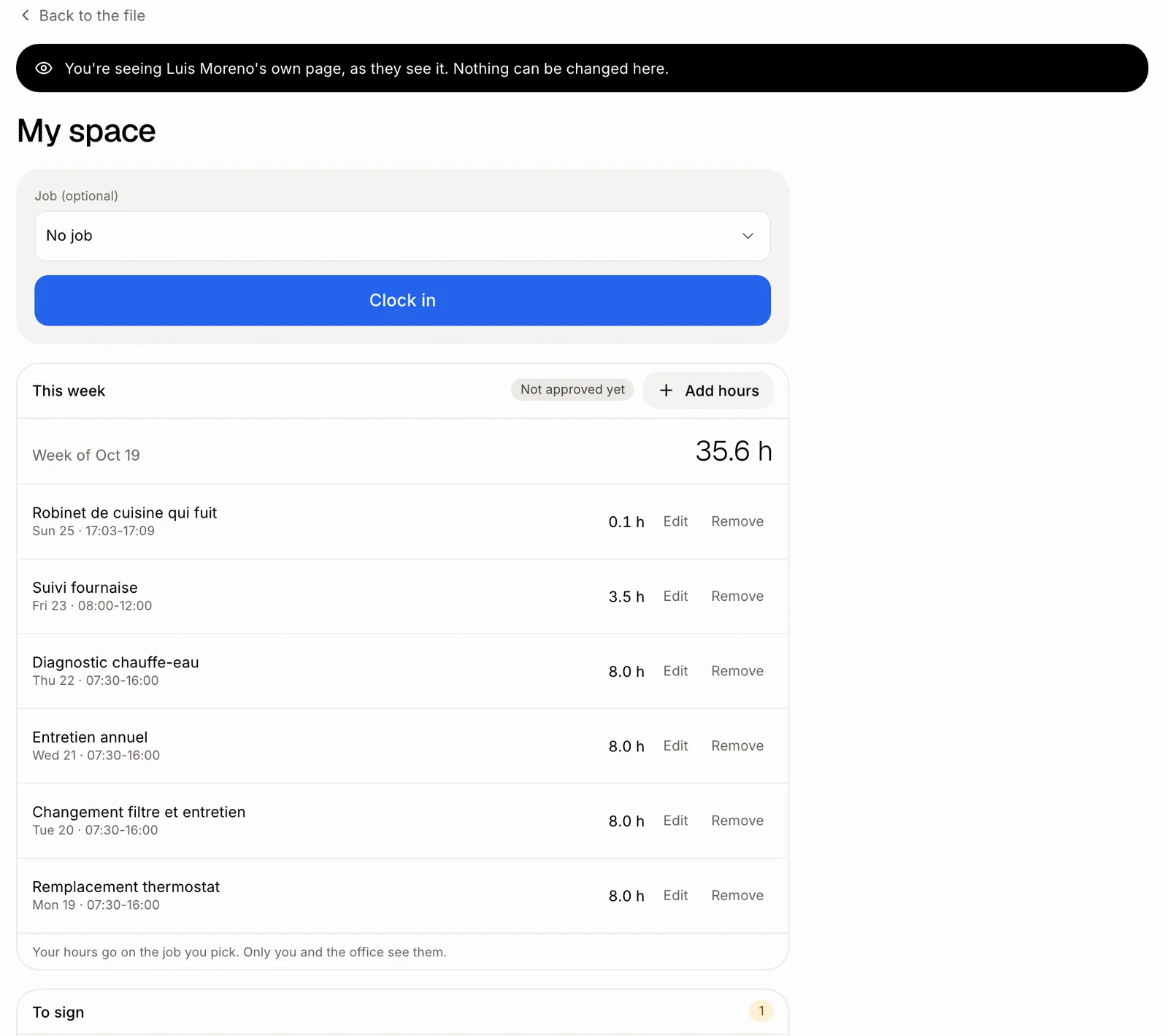Click the 0.1 h duration value
The height and width of the screenshot is (1036, 1168).
pos(626,522)
